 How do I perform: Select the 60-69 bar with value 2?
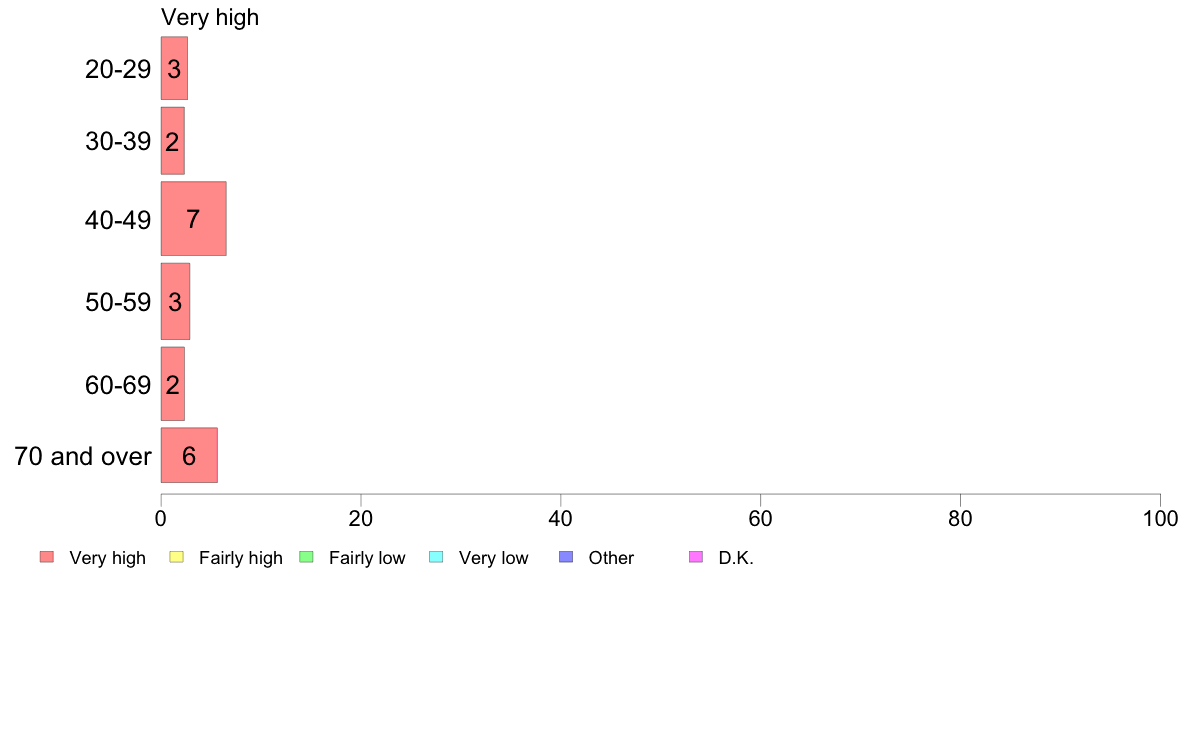point(173,384)
